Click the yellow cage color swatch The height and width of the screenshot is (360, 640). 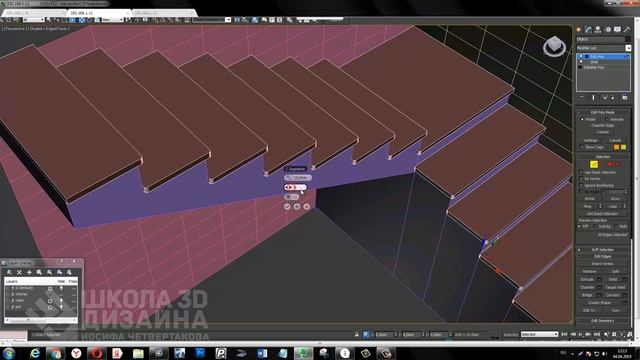tap(623, 147)
